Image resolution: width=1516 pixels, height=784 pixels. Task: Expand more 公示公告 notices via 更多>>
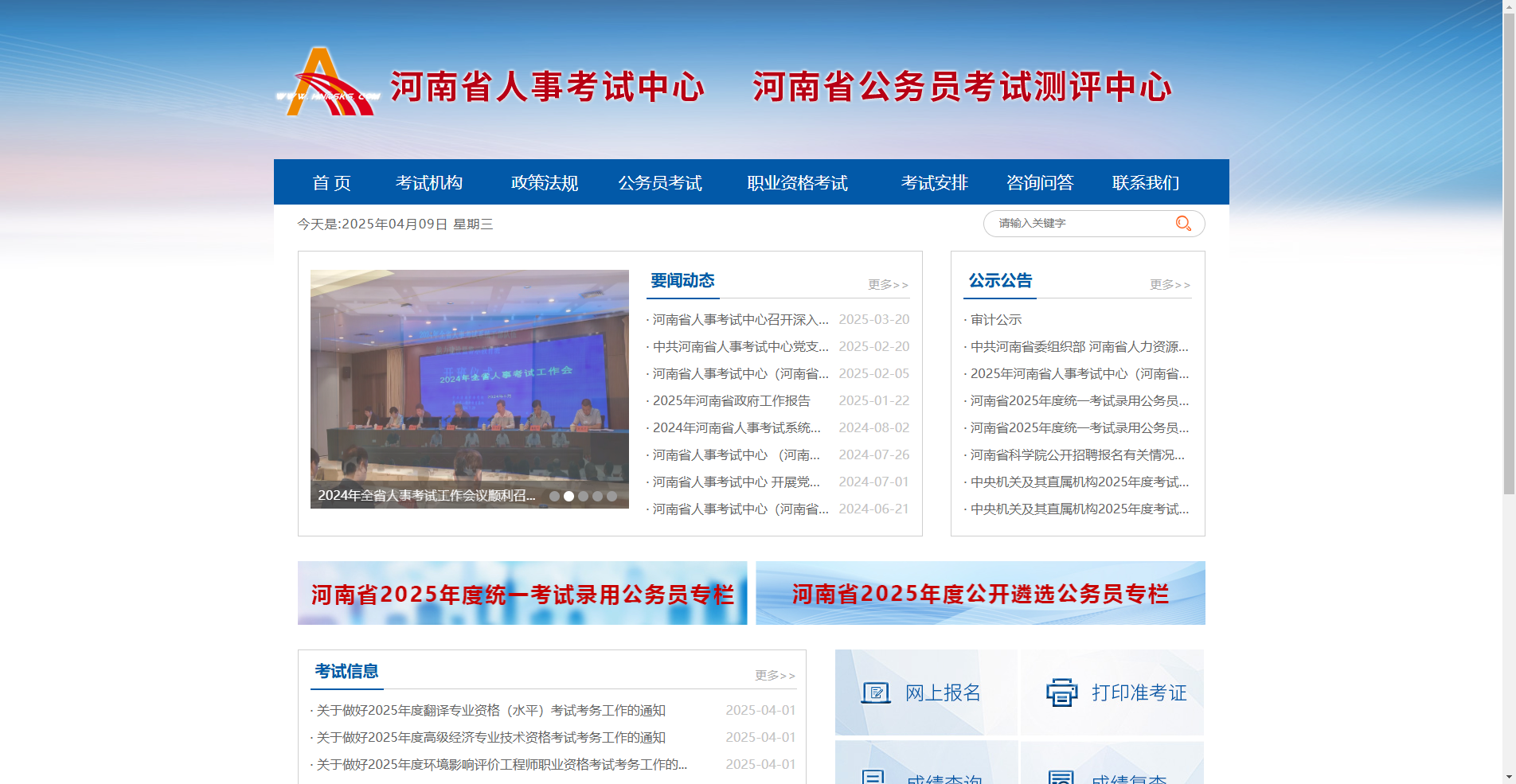(x=1169, y=284)
